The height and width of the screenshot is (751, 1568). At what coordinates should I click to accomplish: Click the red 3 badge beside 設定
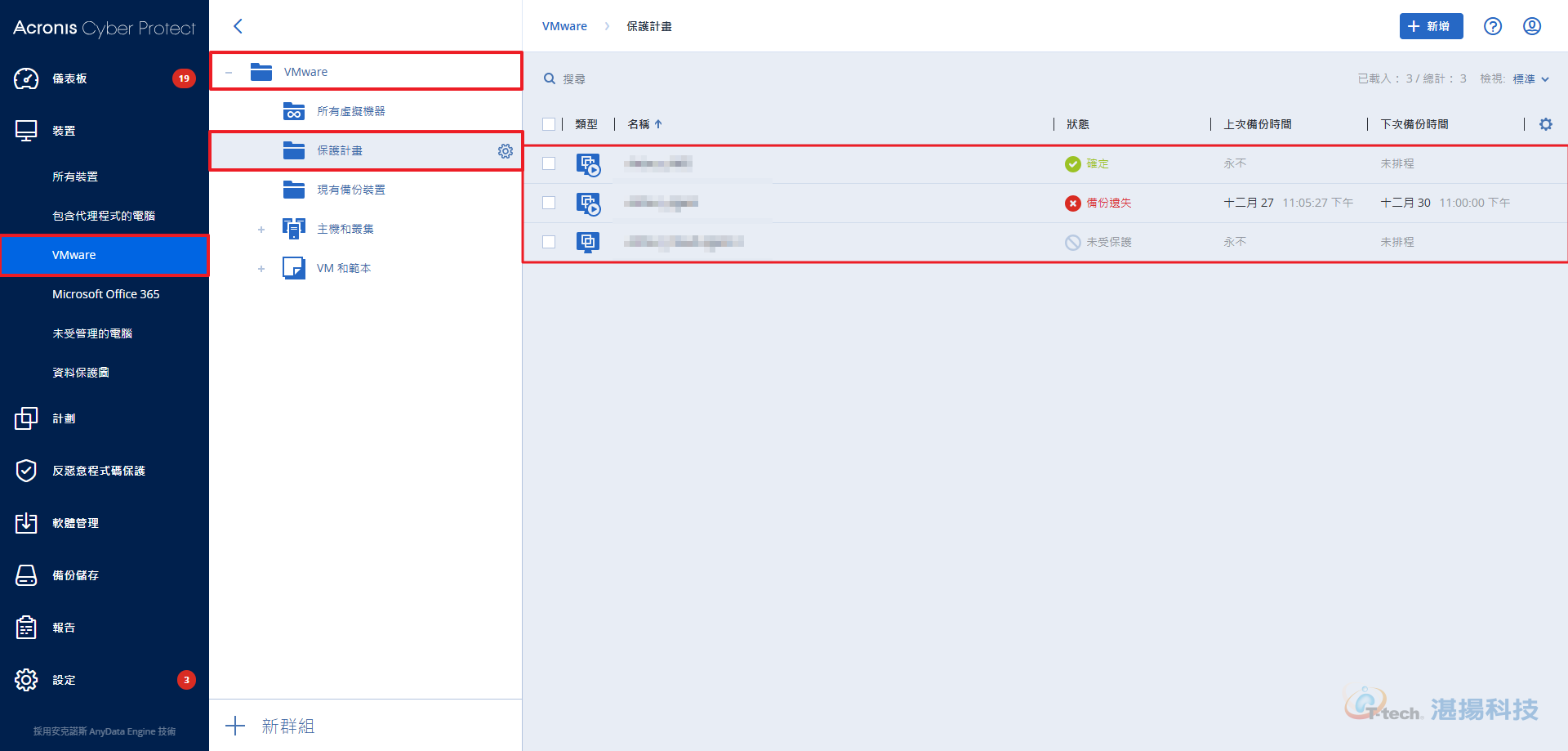coord(186,680)
